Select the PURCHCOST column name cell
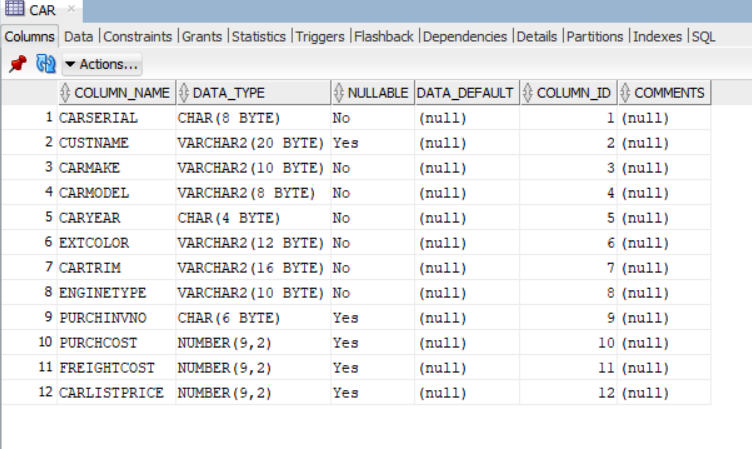 [x=117, y=343]
